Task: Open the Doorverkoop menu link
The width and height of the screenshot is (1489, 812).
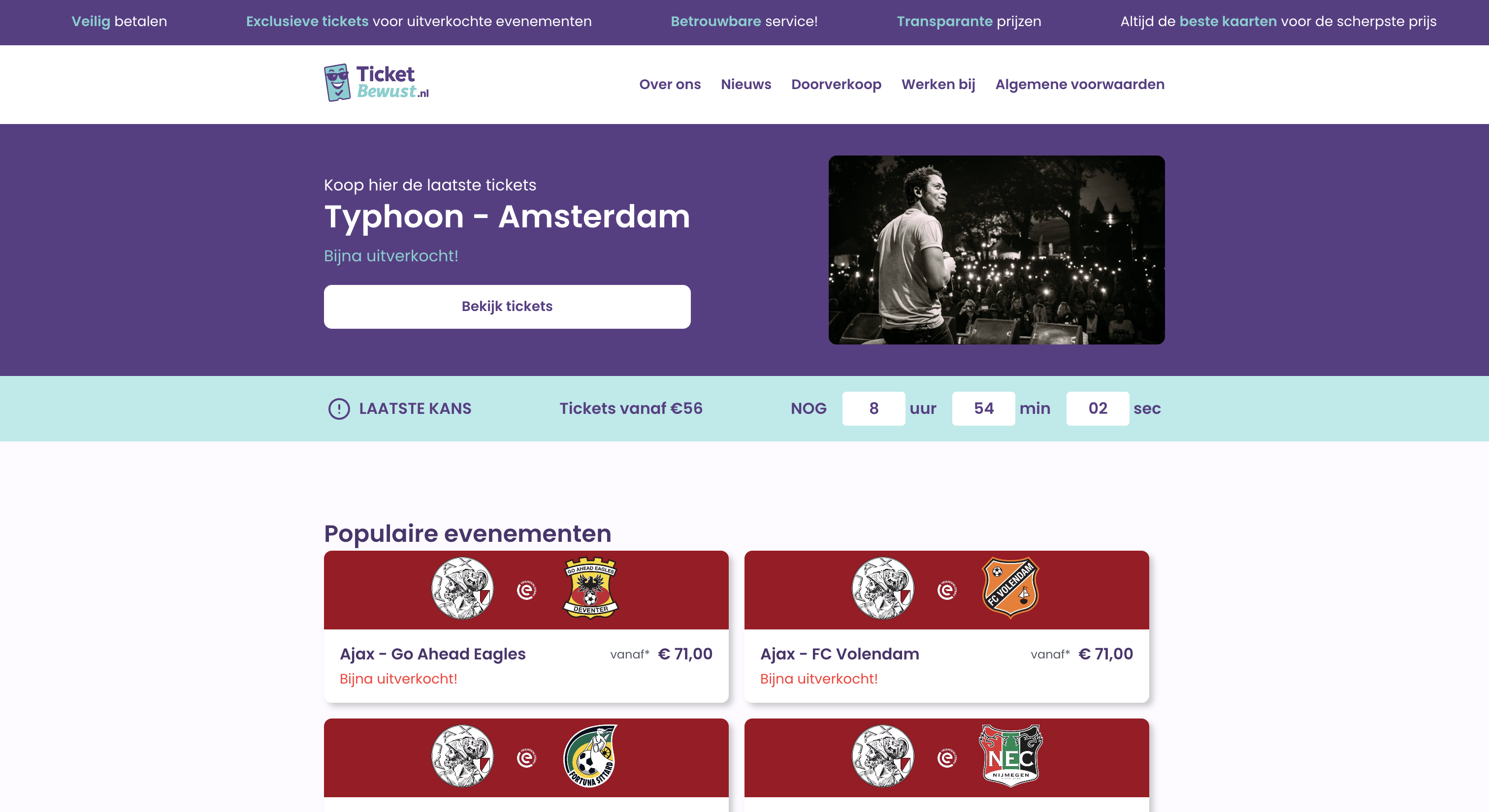Action: tap(836, 84)
